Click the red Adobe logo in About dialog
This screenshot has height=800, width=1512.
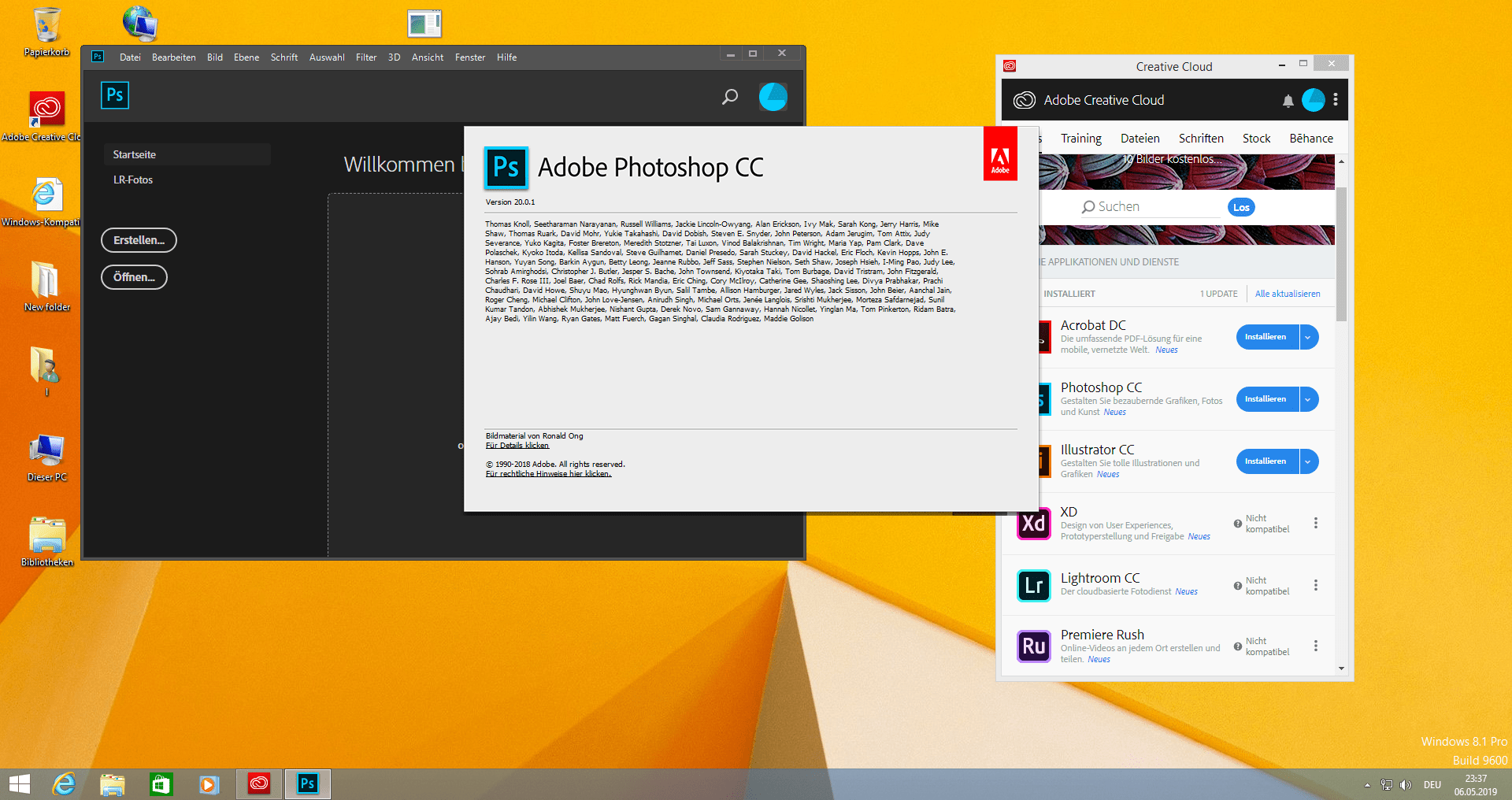point(1000,154)
